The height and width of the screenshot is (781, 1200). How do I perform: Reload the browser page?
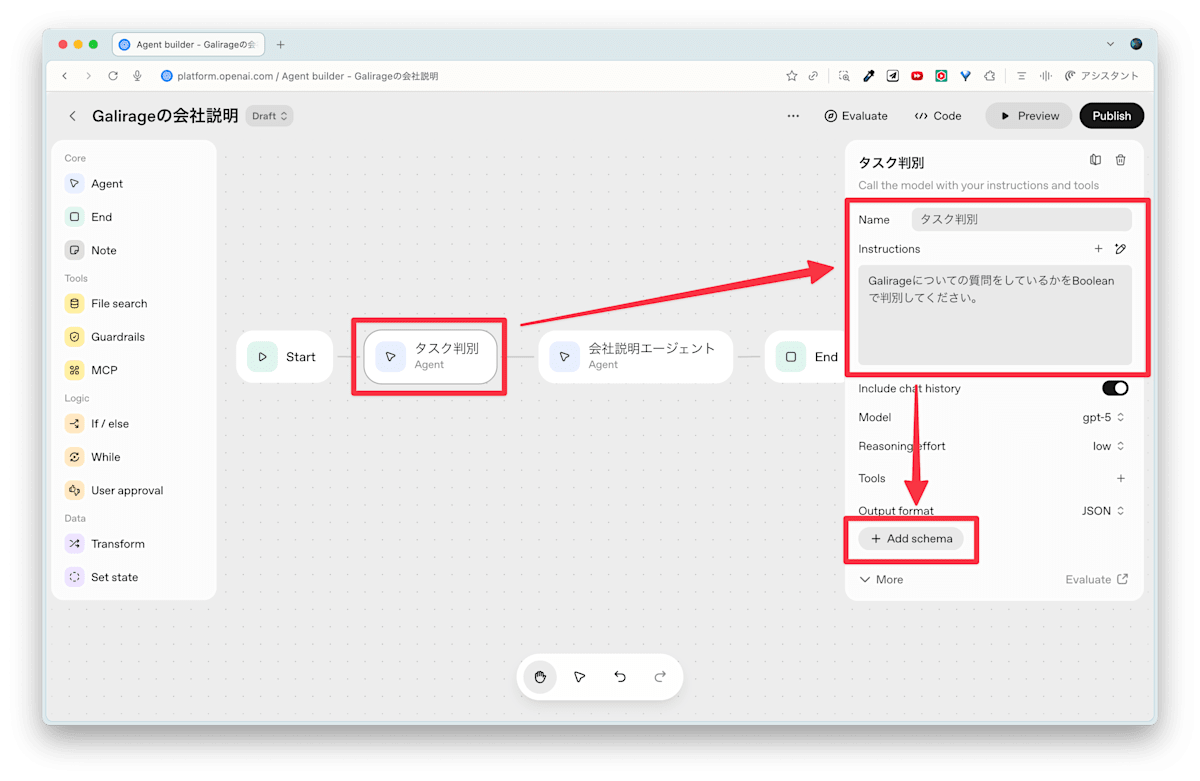coord(113,76)
